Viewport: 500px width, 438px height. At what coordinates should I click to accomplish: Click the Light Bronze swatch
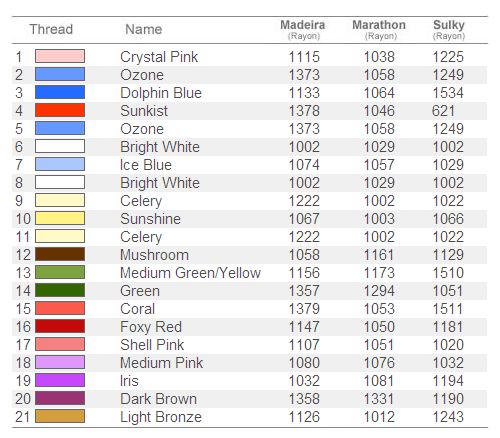coord(60,416)
